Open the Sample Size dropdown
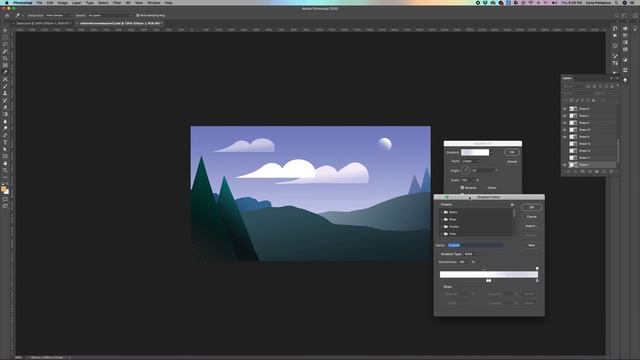Screen dimensions: 640x360 pyautogui.click(x=59, y=16)
